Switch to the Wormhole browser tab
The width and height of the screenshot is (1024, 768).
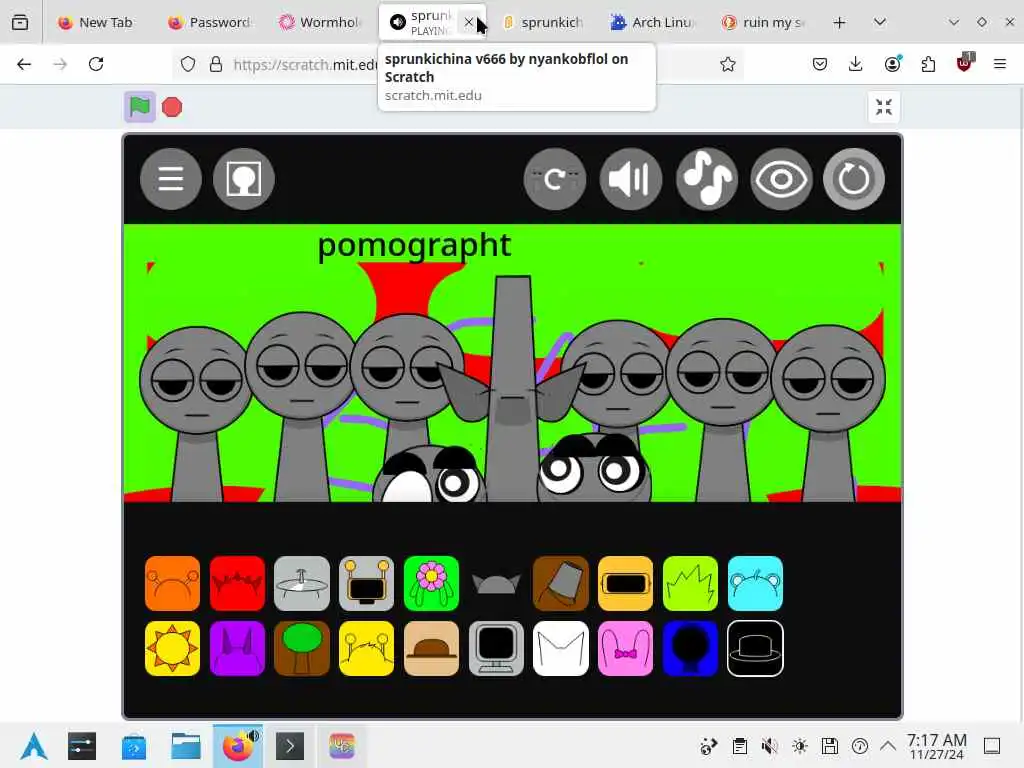coord(320,22)
